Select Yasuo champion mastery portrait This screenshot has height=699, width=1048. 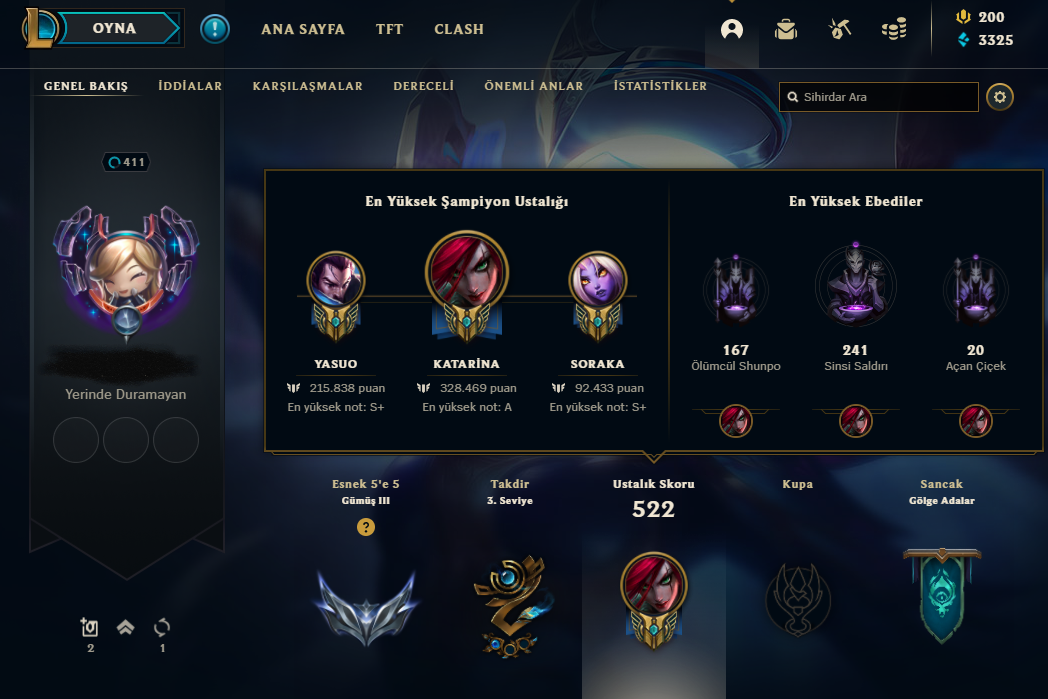pos(336,280)
